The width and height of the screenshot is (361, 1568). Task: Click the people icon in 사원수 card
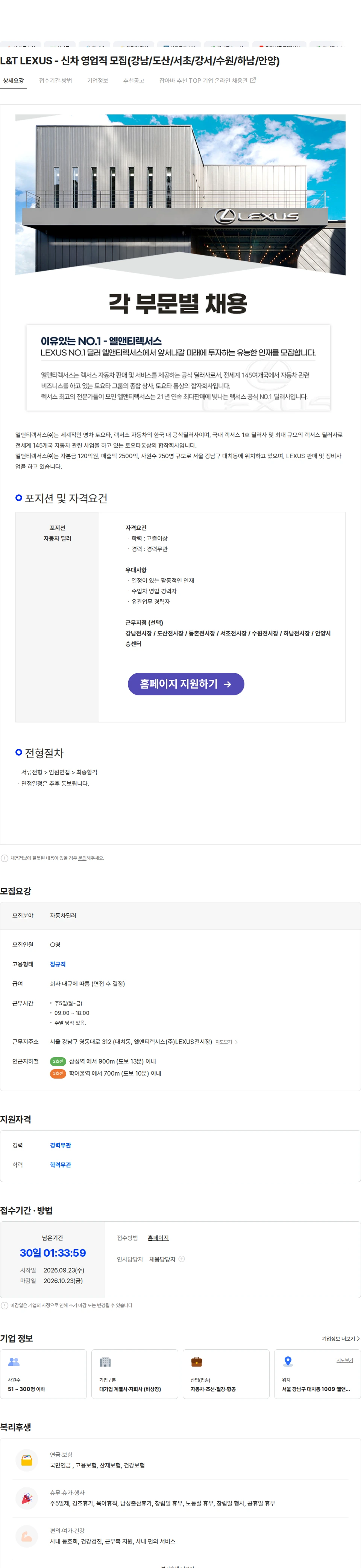14,1362
